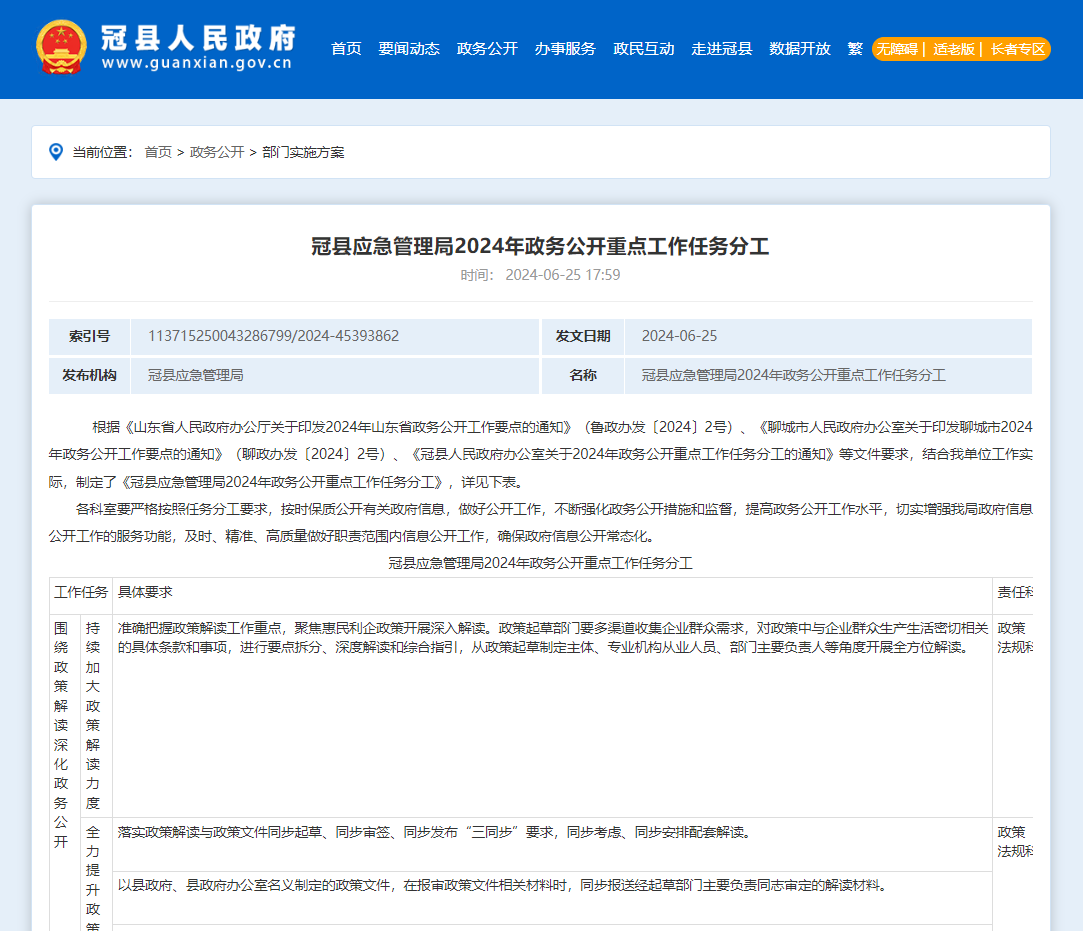Click the 围绕政策解读深化政务公开 vertical cell
1083x931 pixels.
[x=61, y=735]
